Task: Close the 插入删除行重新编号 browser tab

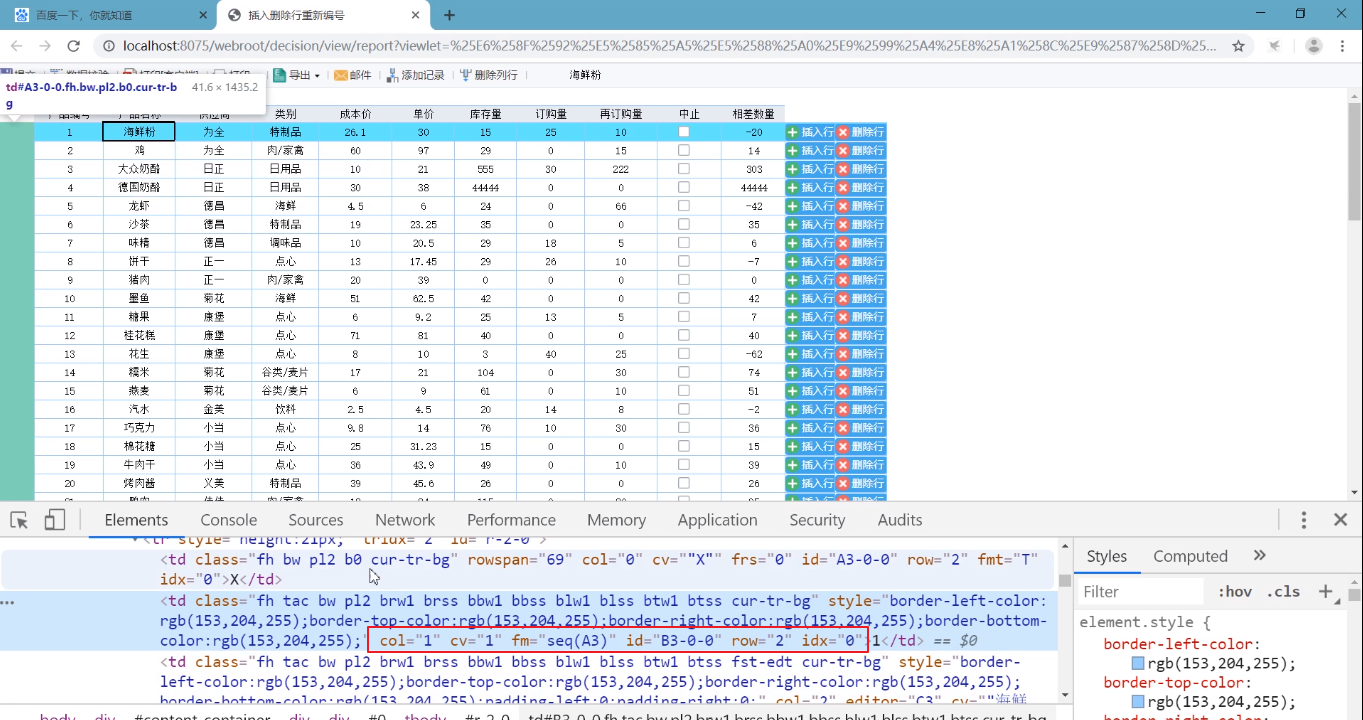Action: pyautogui.click(x=416, y=15)
